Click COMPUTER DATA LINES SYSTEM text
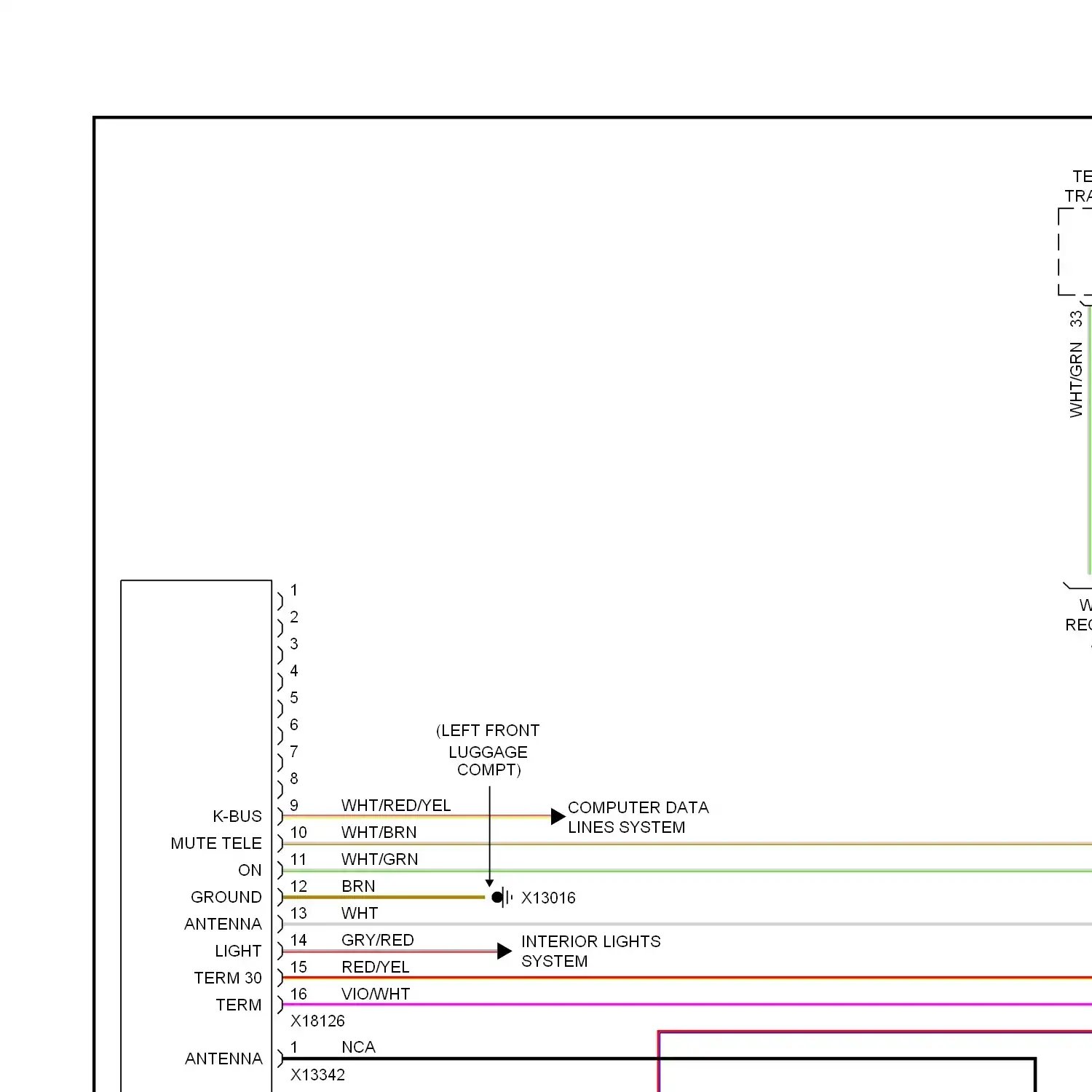This screenshot has width=1092, height=1092. pyautogui.click(x=638, y=818)
